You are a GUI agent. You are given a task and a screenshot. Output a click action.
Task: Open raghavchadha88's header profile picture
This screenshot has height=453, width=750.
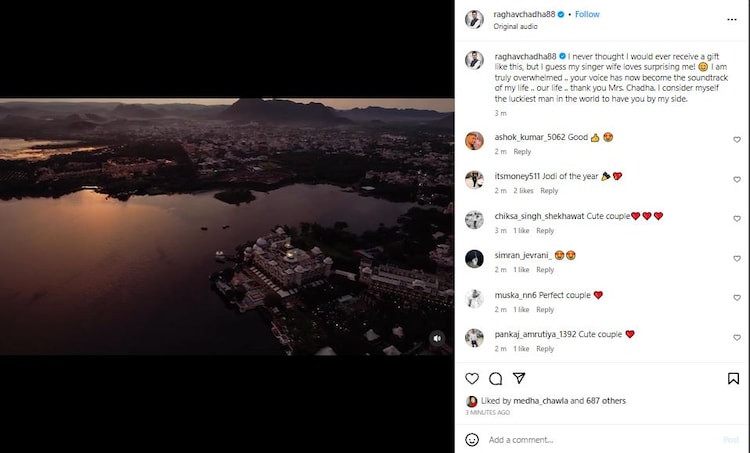[475, 20]
